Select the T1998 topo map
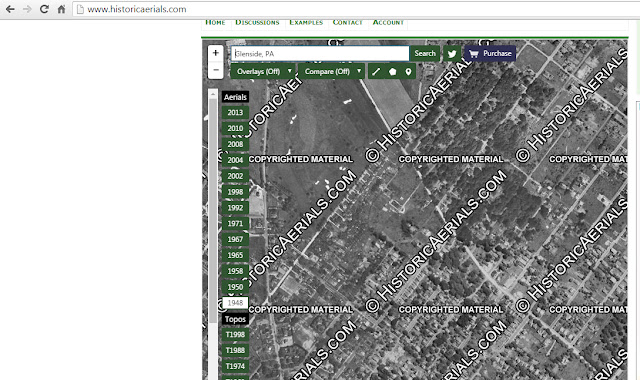The image size is (640, 380). [235, 335]
